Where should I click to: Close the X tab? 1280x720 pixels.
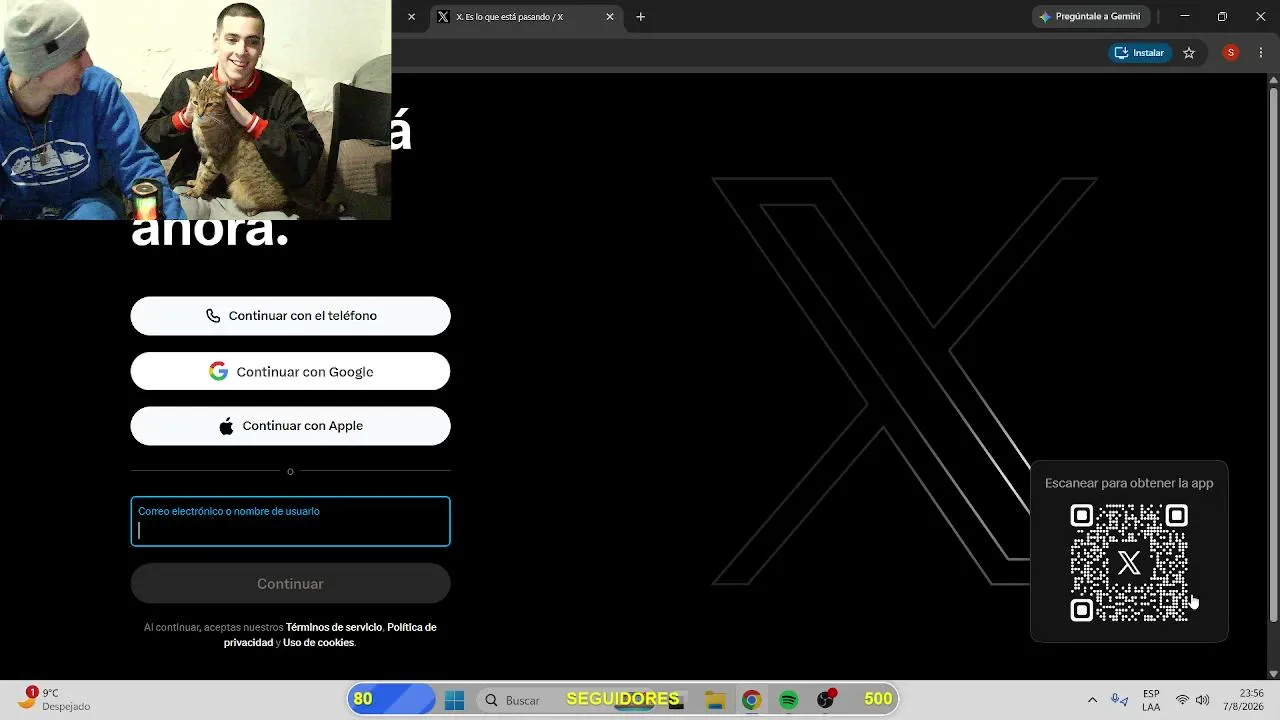pyautogui.click(x=610, y=17)
